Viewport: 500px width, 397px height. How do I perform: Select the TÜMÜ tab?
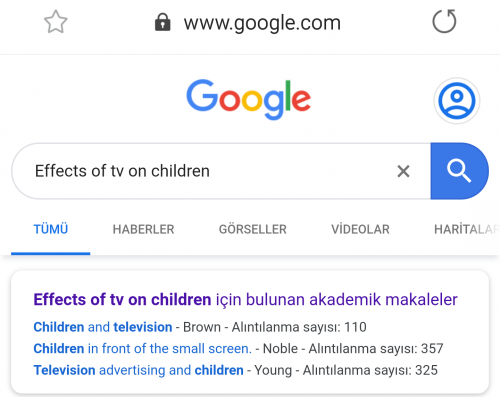51,229
